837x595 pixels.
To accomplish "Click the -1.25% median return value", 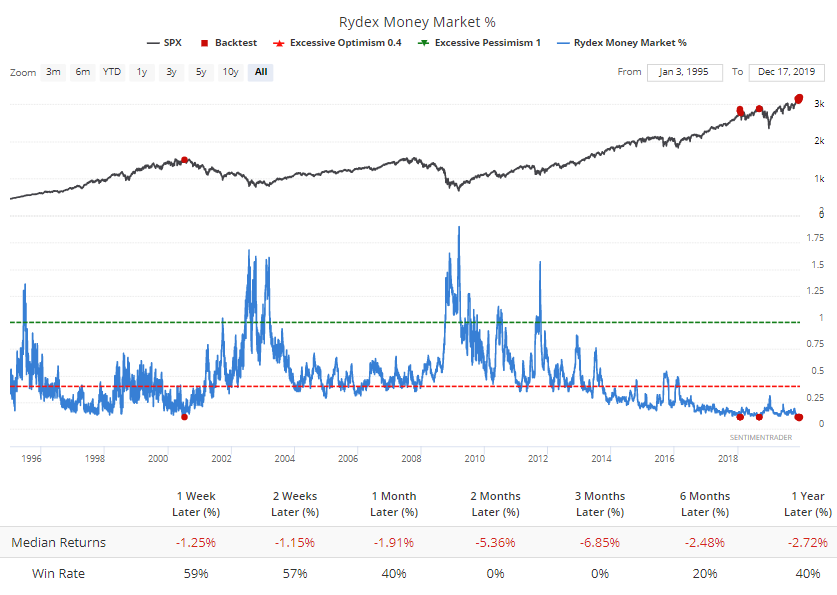I will [196, 543].
